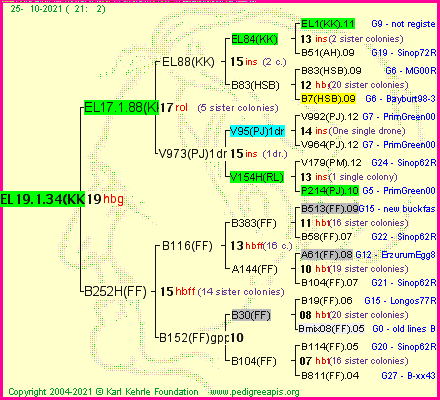440x400 pixels.
Task: Click the G0 - old lines B label
Action: tap(404, 329)
